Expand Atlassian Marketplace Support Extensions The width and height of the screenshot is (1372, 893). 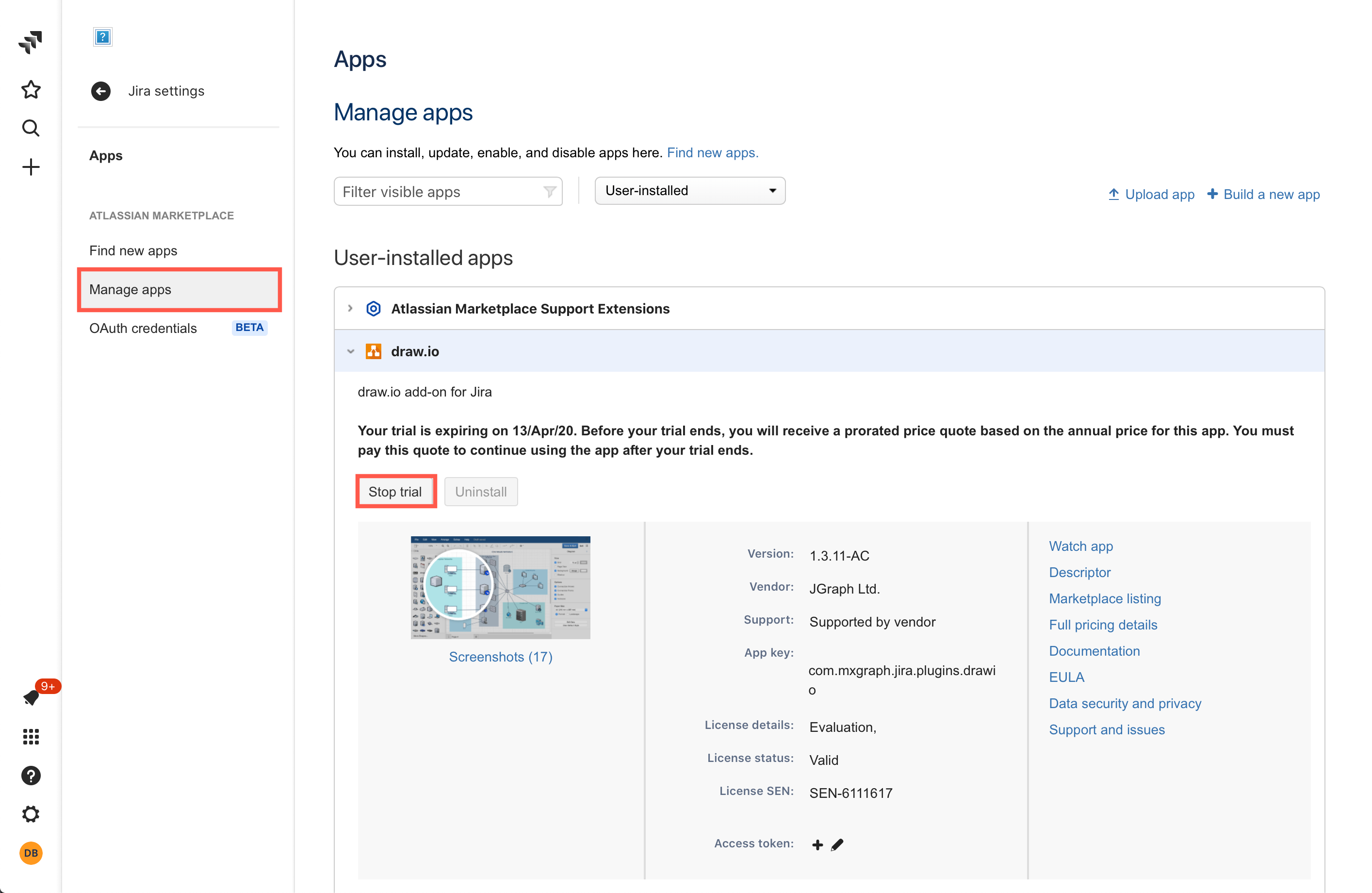pos(350,309)
